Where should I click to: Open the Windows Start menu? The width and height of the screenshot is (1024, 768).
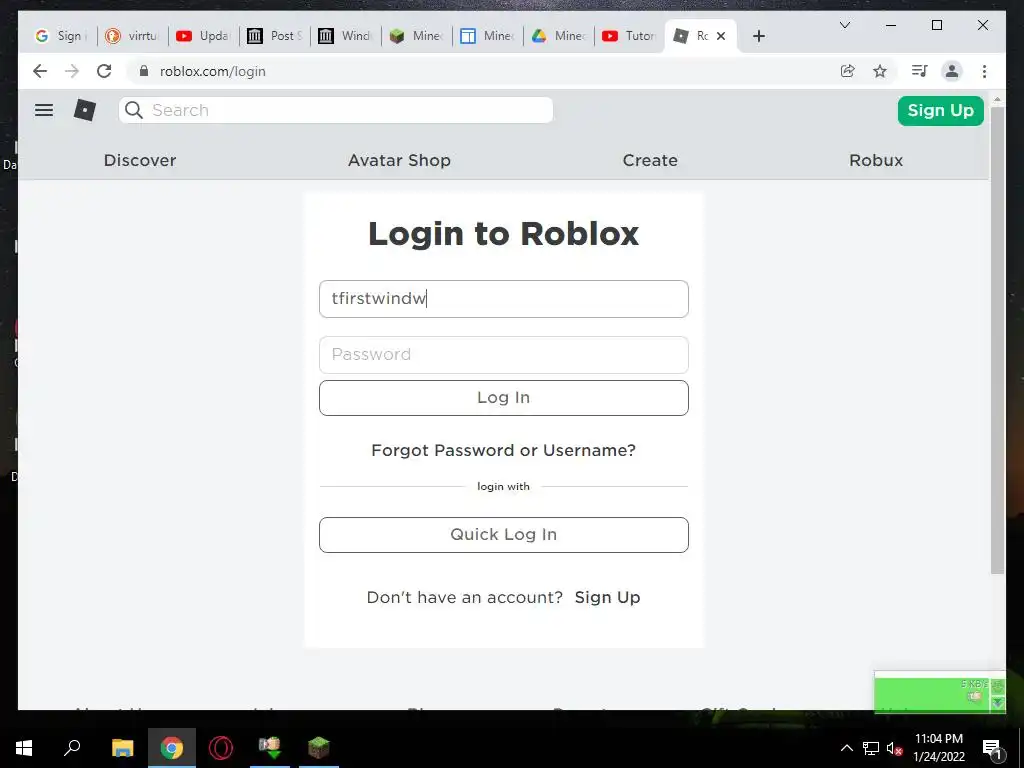pos(24,748)
